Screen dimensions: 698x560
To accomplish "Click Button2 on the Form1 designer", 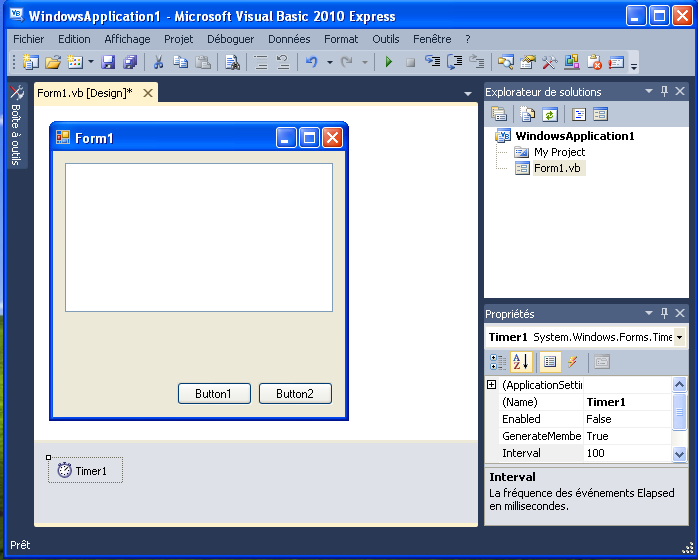I will tap(295, 394).
